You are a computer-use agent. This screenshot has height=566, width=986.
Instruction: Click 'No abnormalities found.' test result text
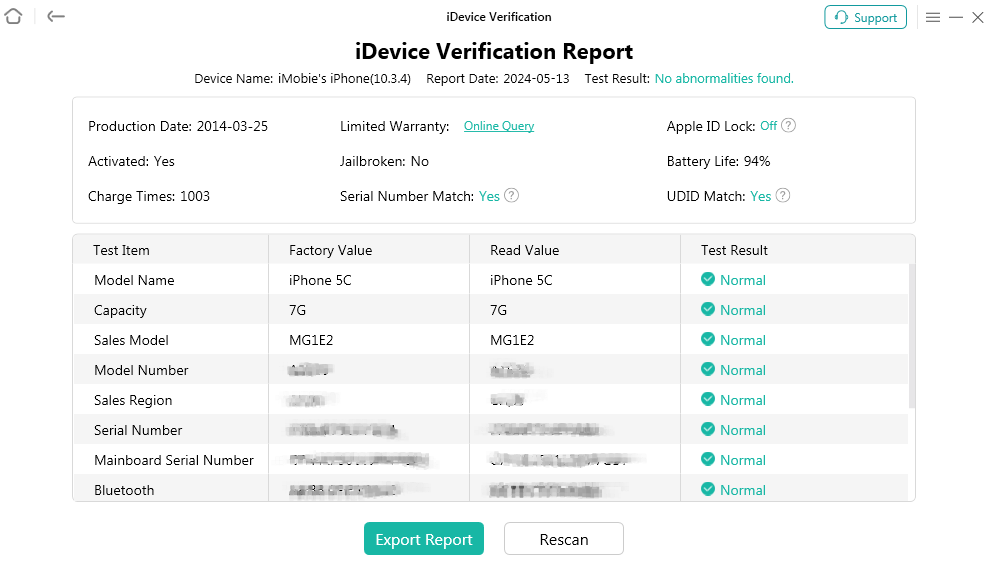pyautogui.click(x=724, y=79)
